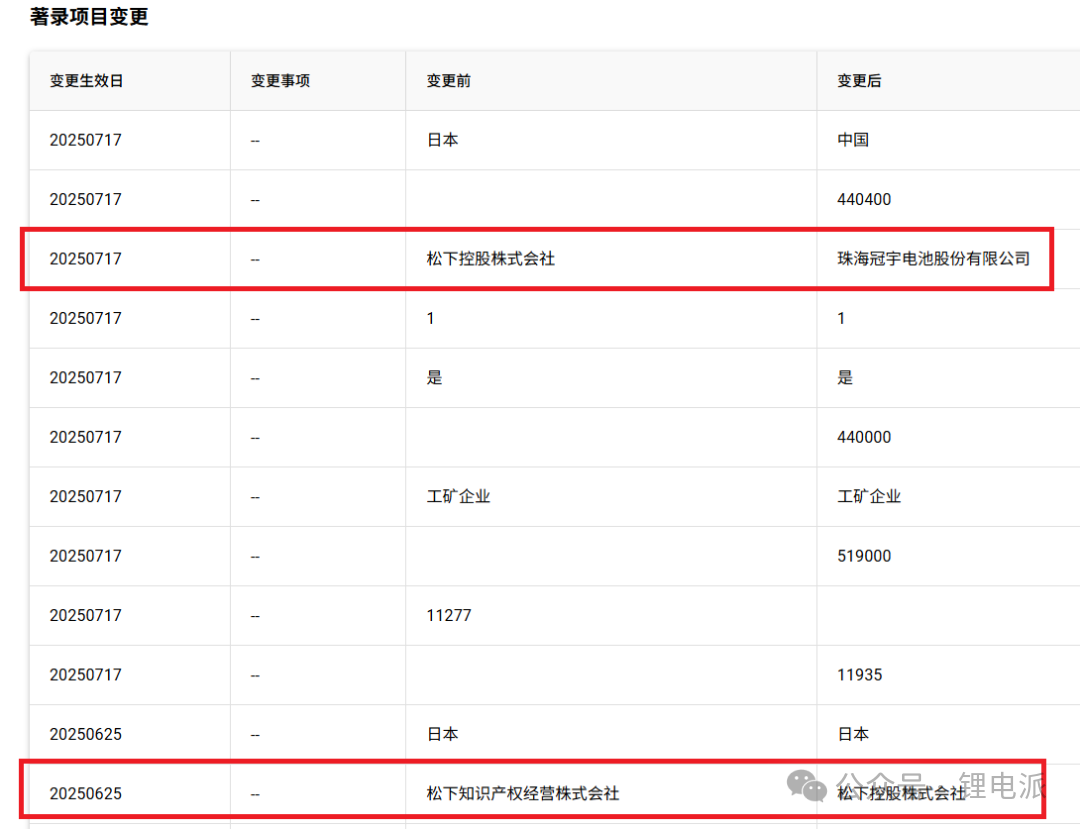
Task: Click the "11277" value
Action: point(449,616)
